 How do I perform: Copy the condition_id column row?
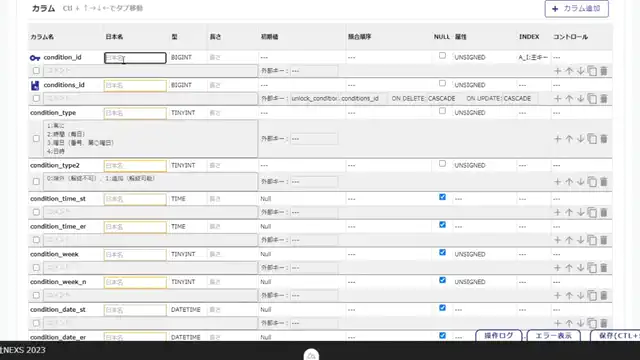592,71
